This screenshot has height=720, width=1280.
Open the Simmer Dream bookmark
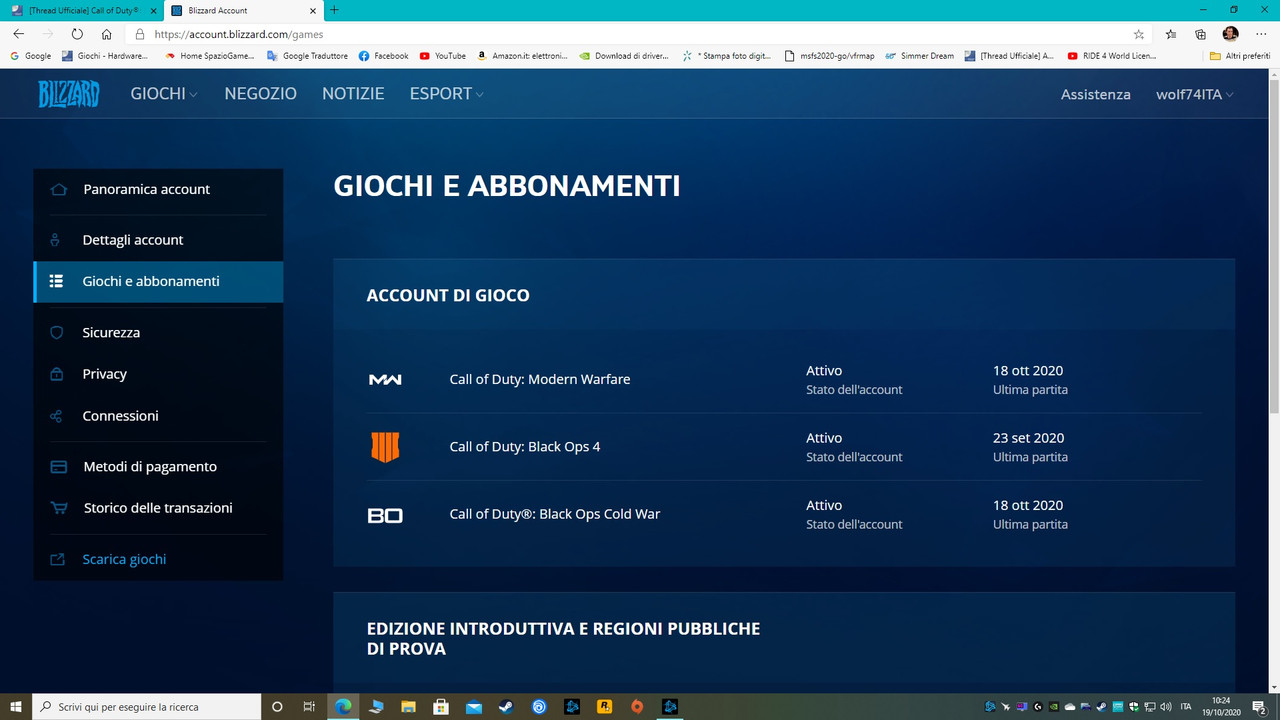[x=919, y=56]
